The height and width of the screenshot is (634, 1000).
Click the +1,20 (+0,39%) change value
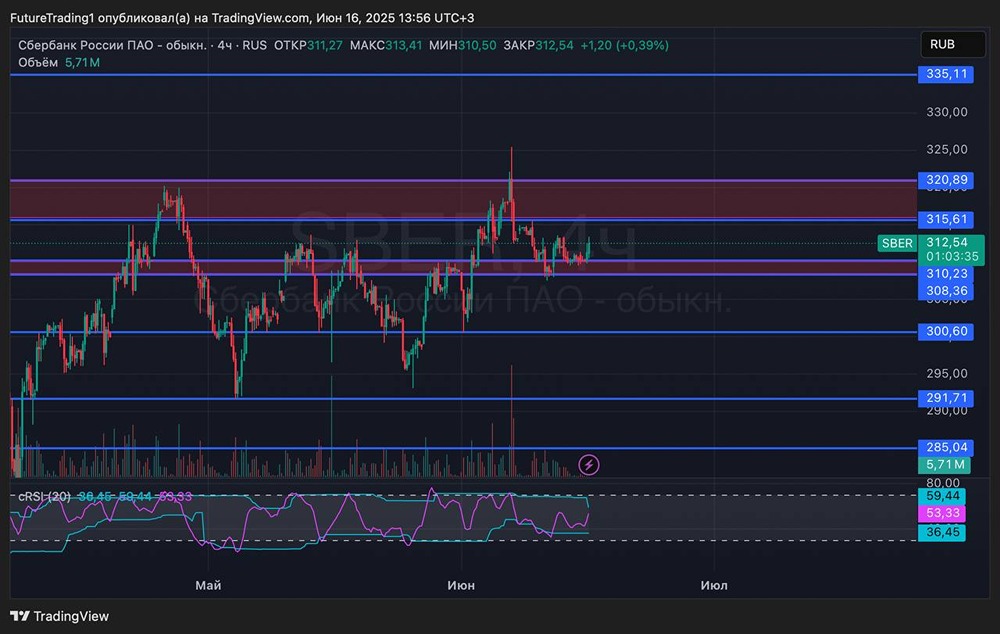pyautogui.click(x=624, y=45)
